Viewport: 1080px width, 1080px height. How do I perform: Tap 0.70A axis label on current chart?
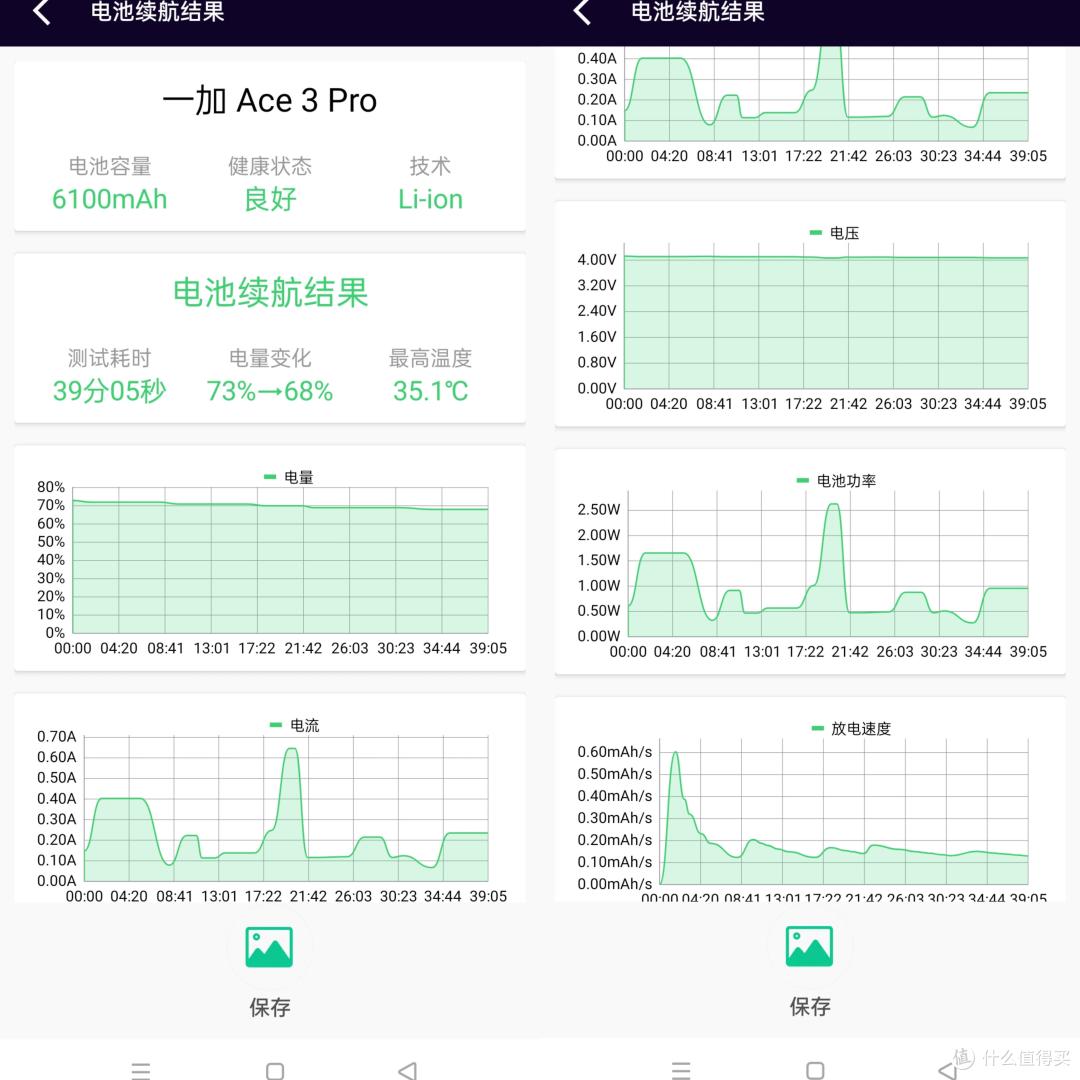56,736
